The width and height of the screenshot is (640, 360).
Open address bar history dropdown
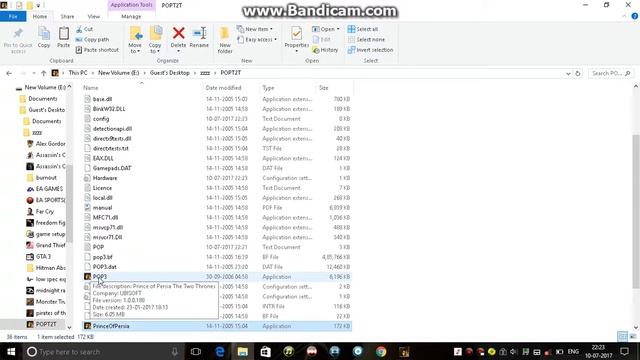568,73
